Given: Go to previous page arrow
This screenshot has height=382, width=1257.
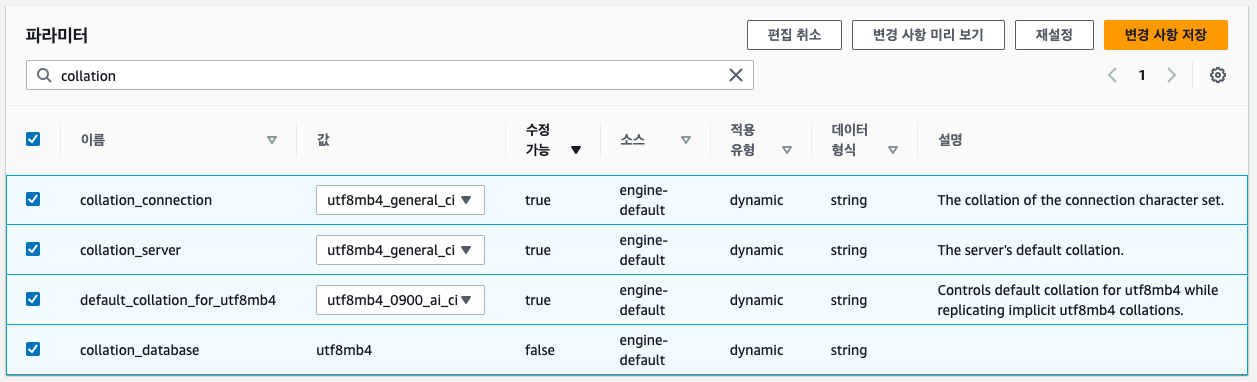Looking at the screenshot, I should [x=1112, y=75].
